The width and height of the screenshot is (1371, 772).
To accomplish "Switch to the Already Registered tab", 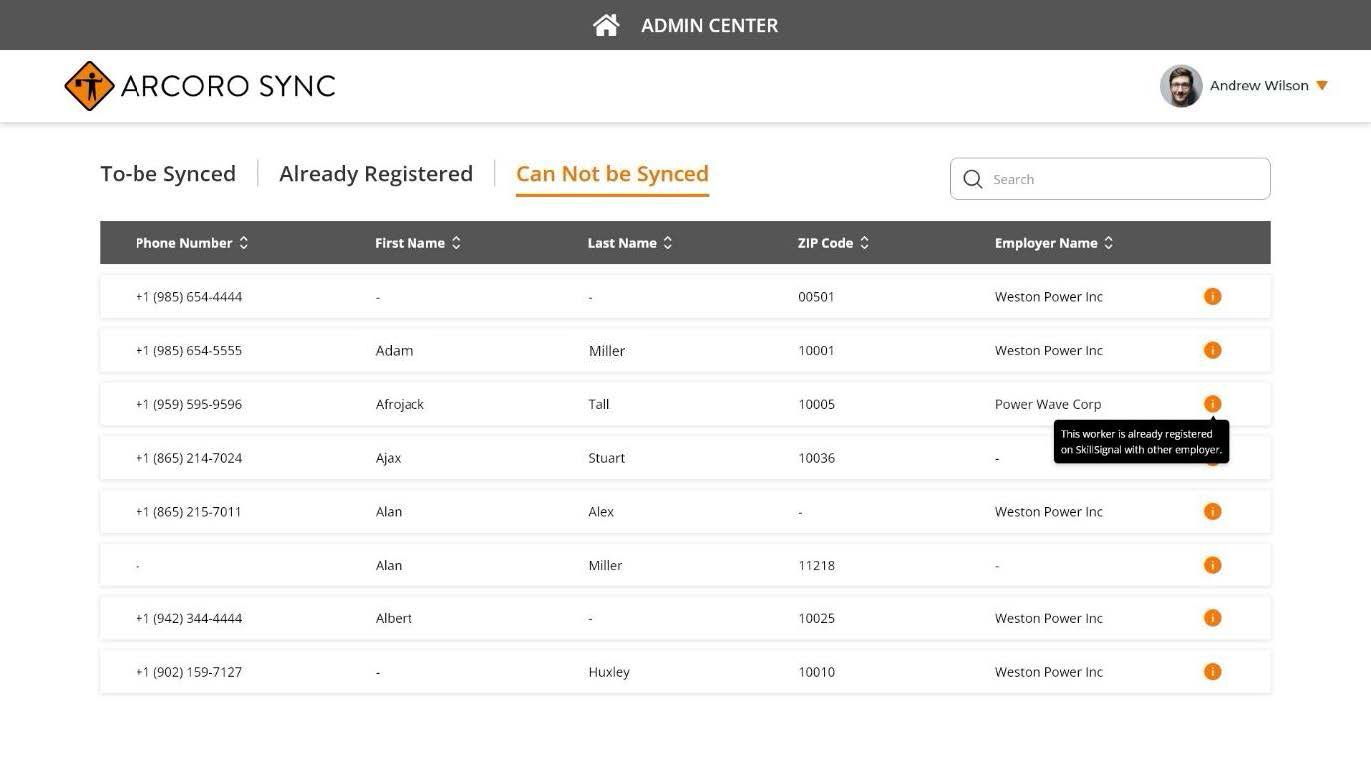I will [376, 174].
